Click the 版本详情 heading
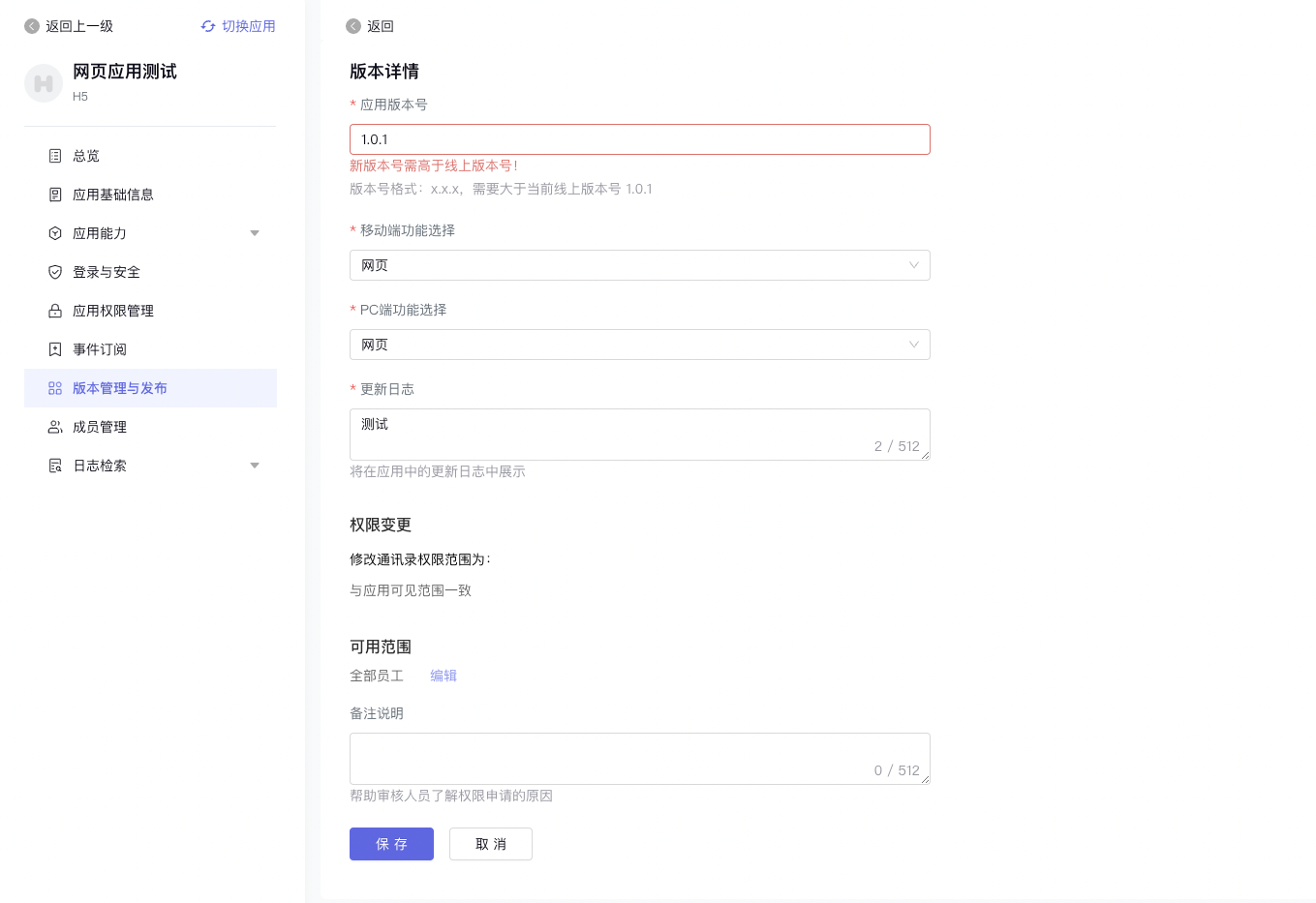The image size is (1316, 903). click(x=384, y=72)
